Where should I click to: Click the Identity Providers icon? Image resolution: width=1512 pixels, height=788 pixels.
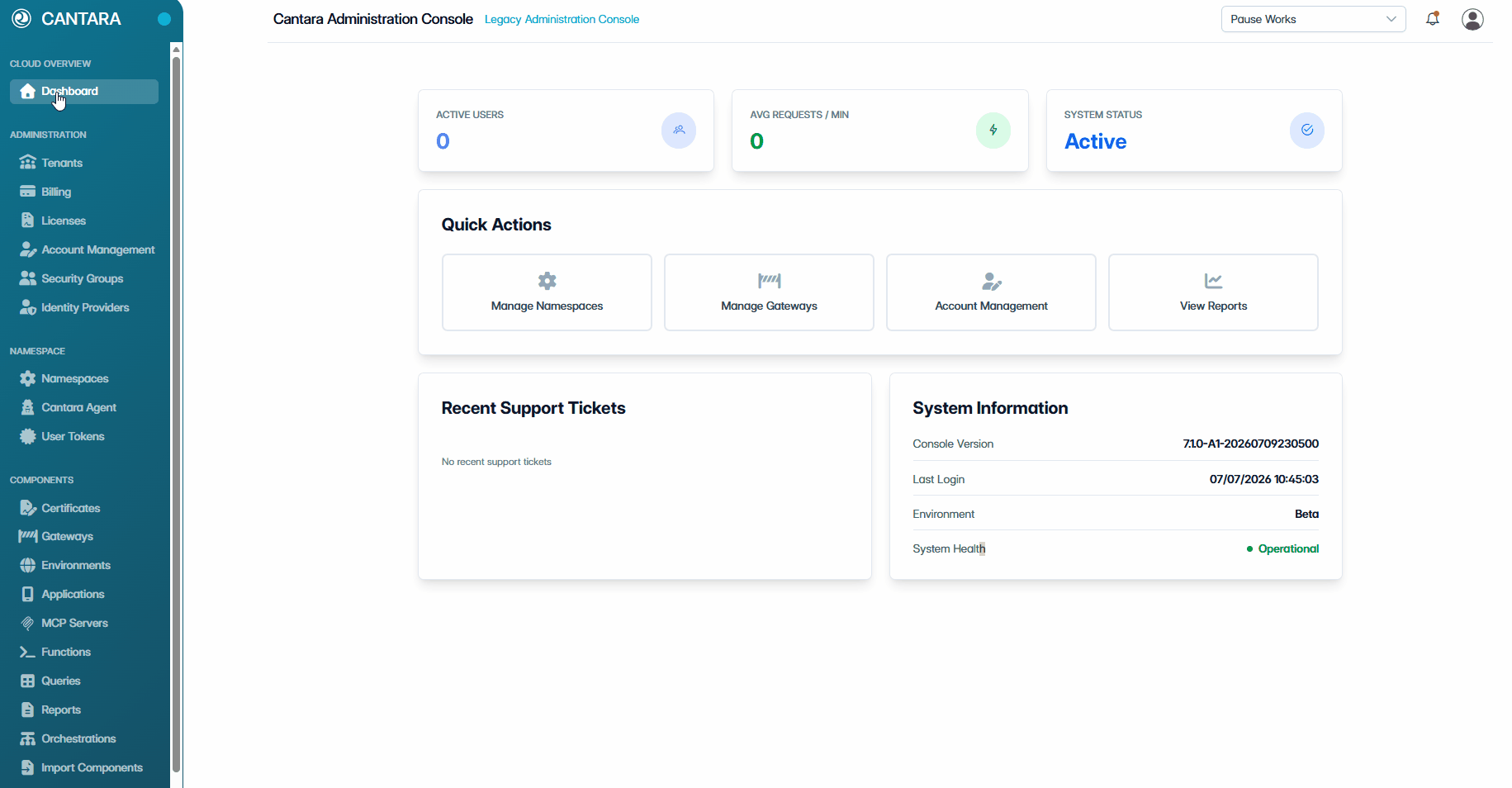coord(28,306)
